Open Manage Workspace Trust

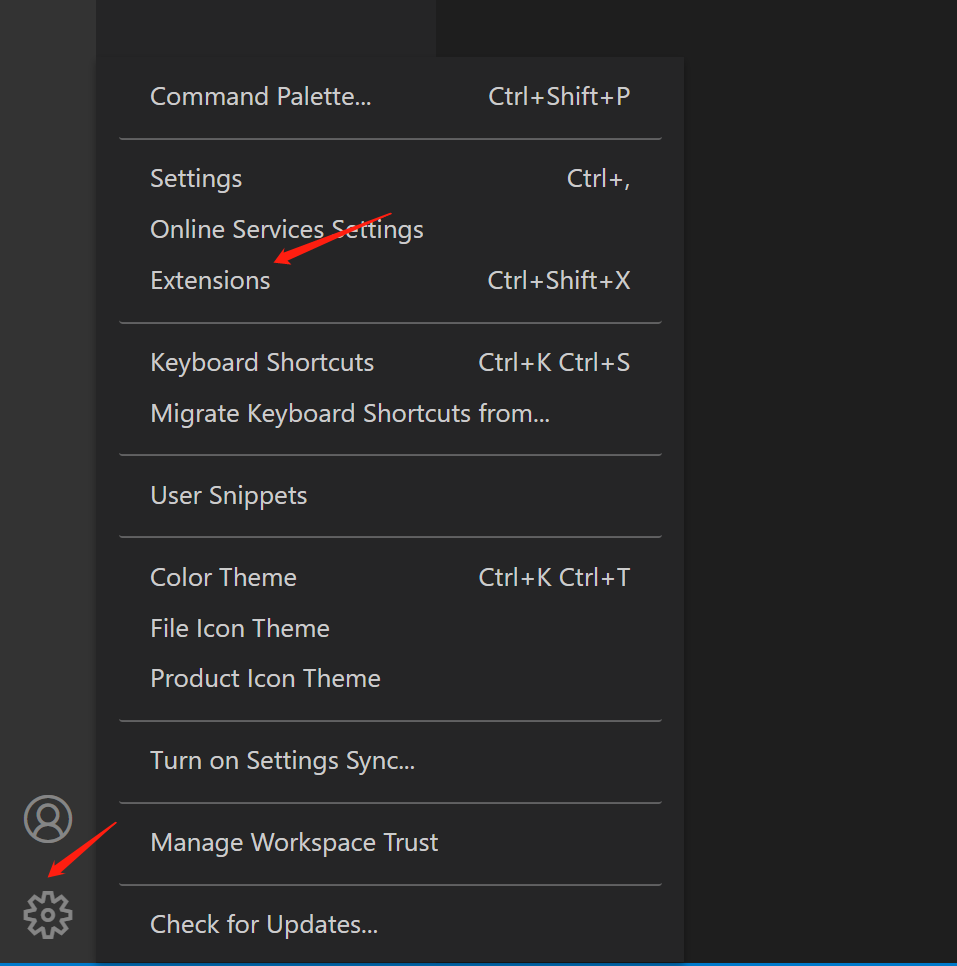click(294, 843)
